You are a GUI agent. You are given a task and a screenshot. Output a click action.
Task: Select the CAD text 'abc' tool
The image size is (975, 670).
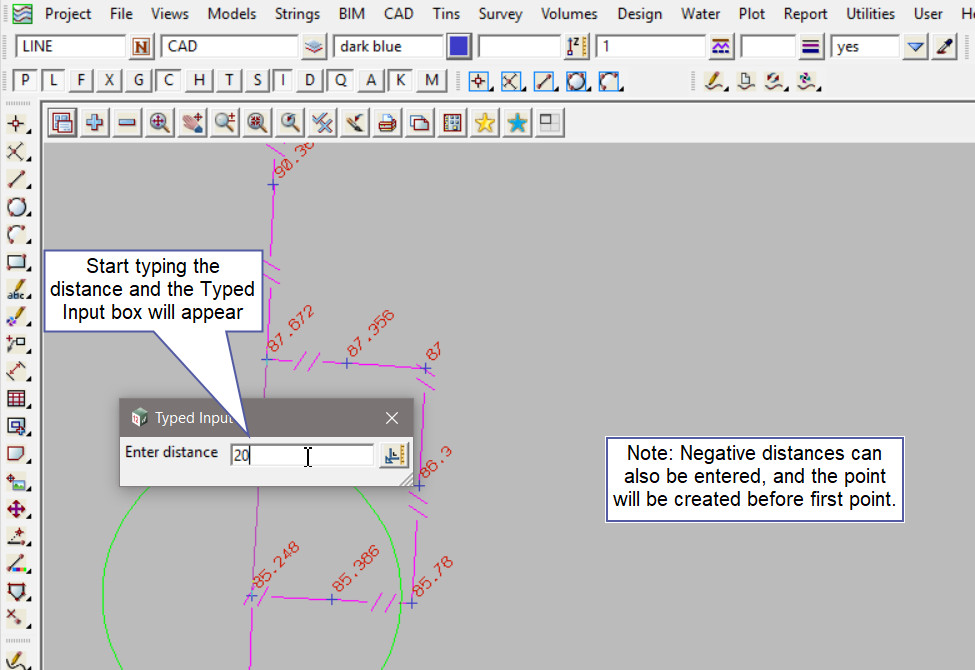click(x=16, y=291)
